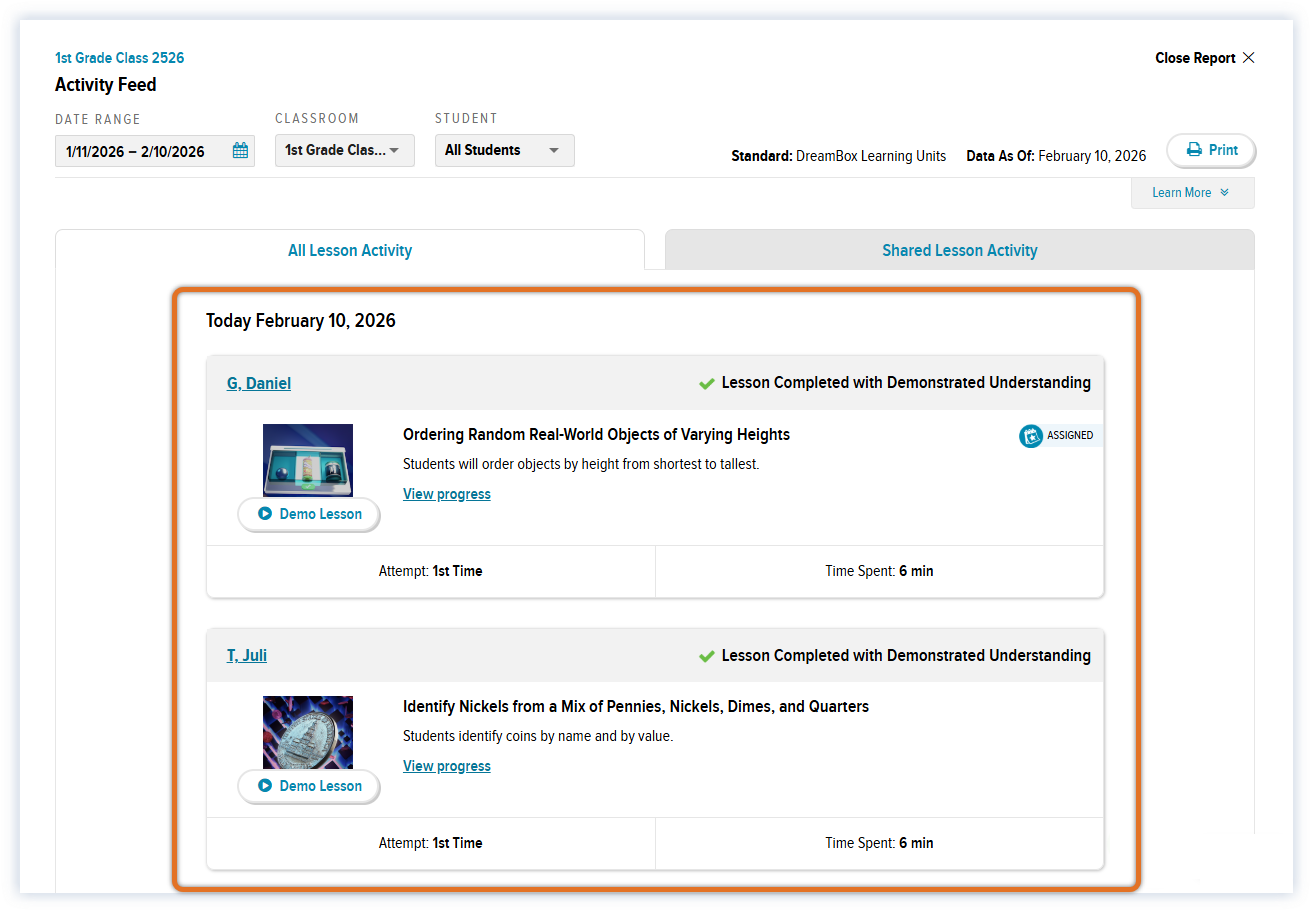
Task: Play Demo Lesson for Identify Nickels
Action: pos(309,786)
